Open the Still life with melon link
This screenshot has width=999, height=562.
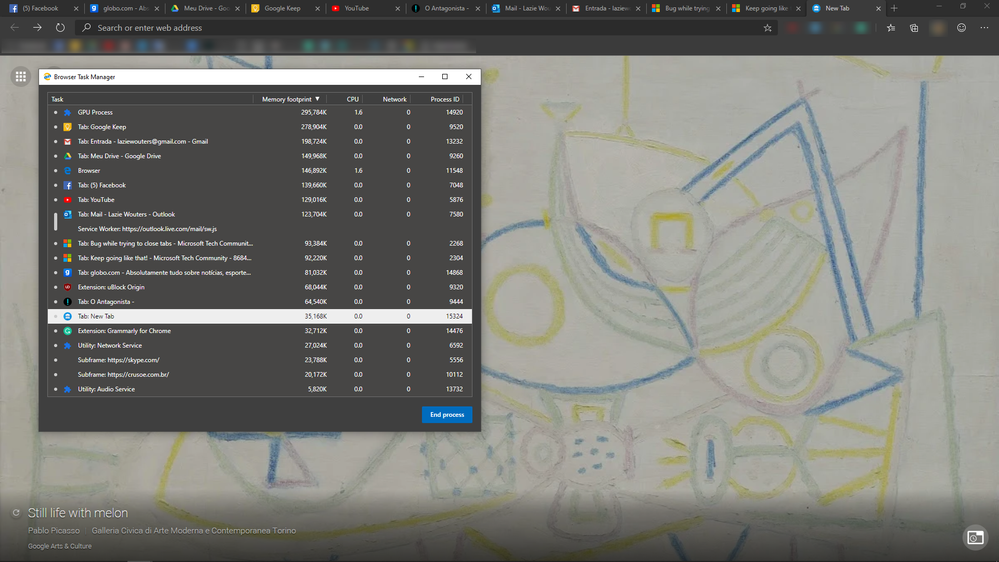point(78,512)
